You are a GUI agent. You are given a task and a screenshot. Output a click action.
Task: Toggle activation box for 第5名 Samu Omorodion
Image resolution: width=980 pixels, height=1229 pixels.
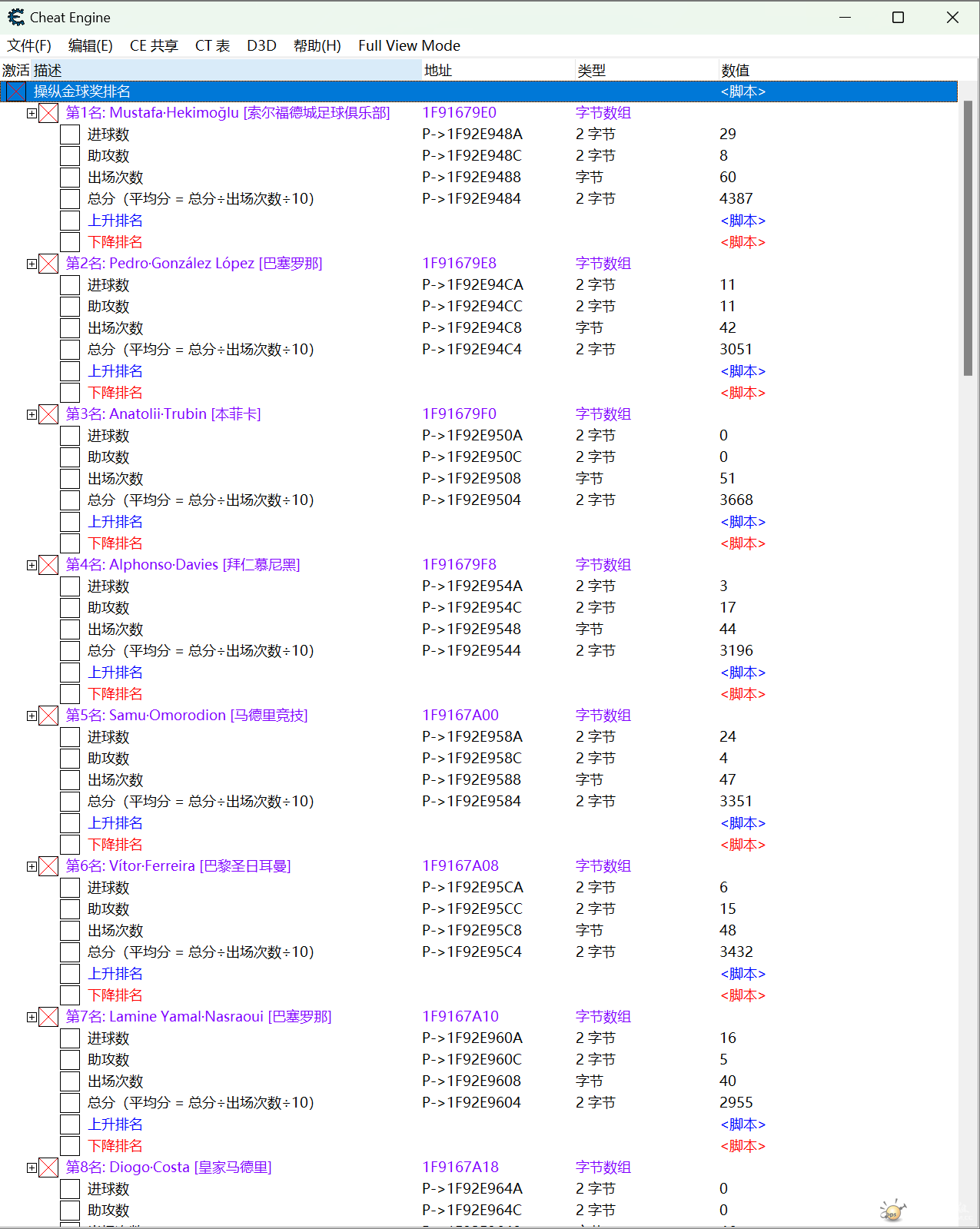point(48,716)
